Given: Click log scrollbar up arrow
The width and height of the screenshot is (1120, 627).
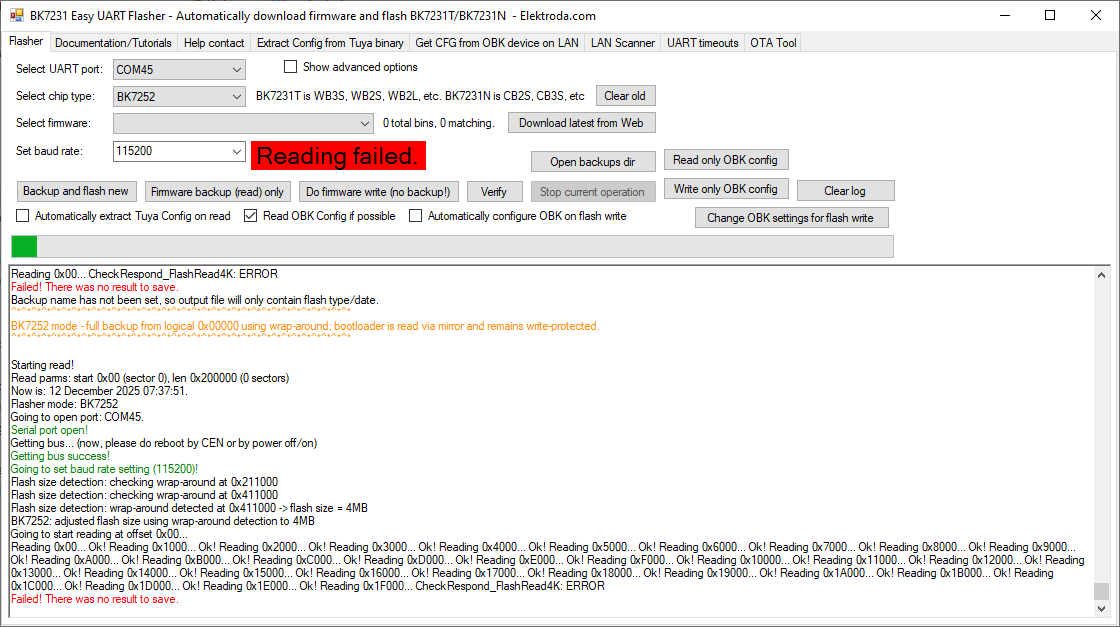Looking at the screenshot, I should click(x=1101, y=275).
